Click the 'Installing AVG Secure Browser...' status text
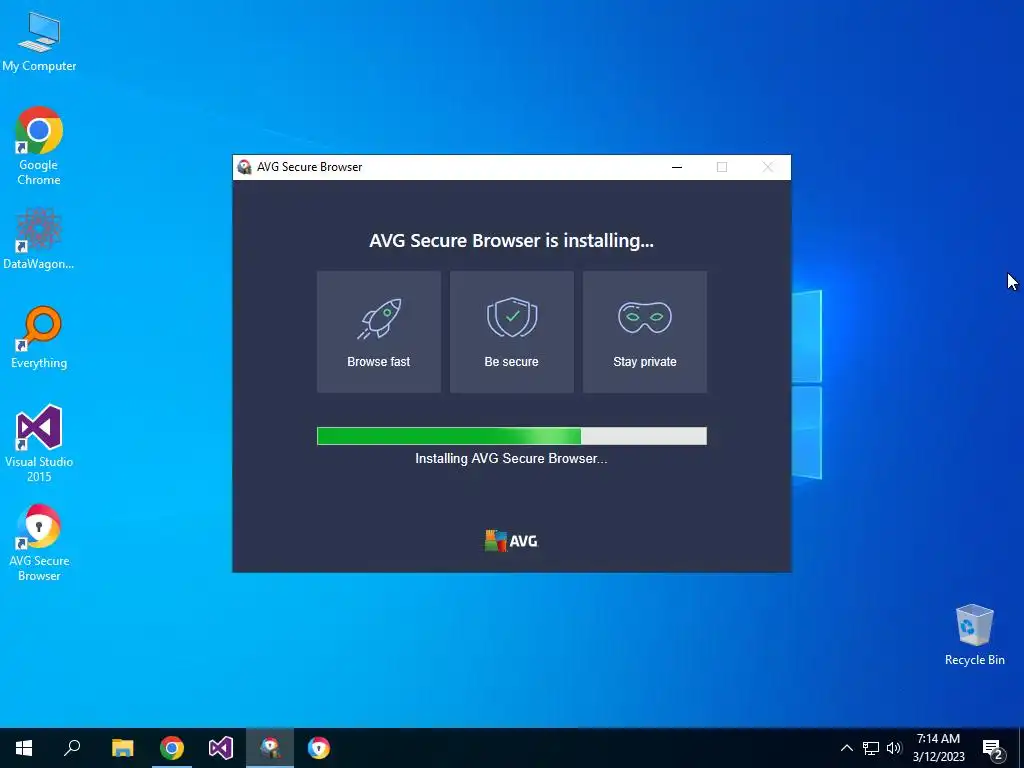 click(x=511, y=458)
